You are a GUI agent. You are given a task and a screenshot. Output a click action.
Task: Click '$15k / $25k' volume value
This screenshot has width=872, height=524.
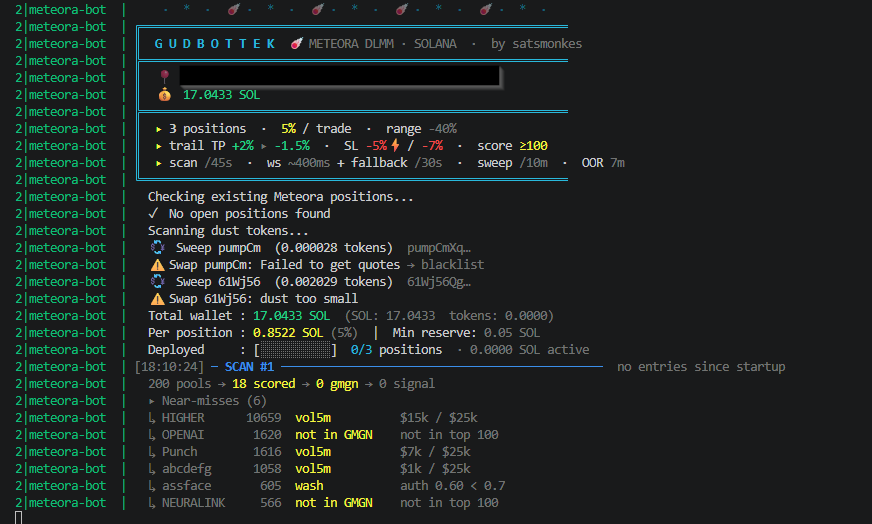tap(438, 418)
